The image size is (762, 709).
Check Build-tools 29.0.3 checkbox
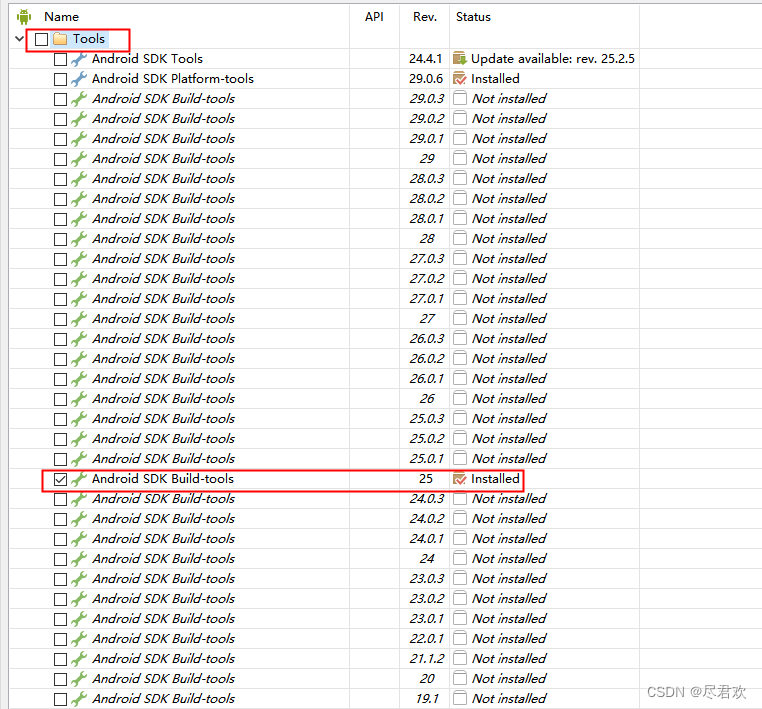[x=60, y=99]
